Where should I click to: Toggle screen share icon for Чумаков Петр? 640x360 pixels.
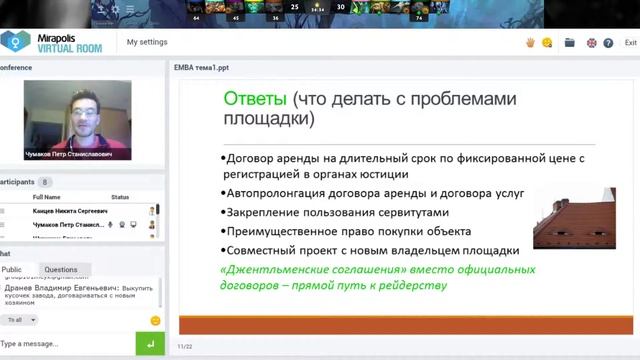(133, 224)
